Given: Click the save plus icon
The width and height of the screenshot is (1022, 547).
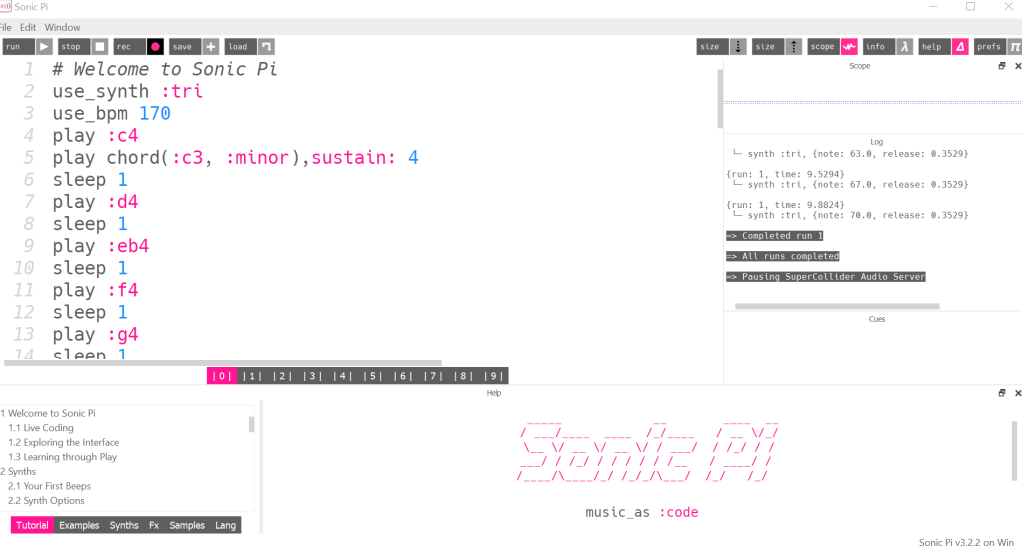Looking at the screenshot, I should click(x=211, y=47).
